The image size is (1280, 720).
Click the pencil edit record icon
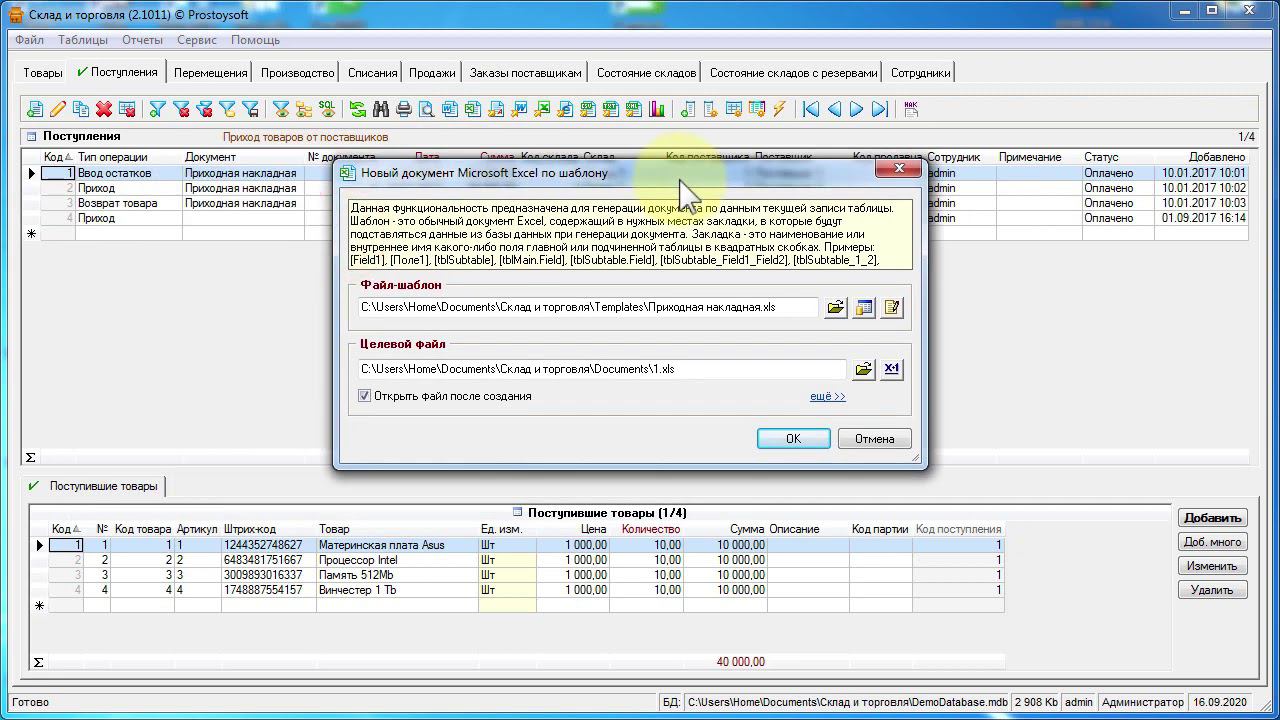click(x=58, y=109)
